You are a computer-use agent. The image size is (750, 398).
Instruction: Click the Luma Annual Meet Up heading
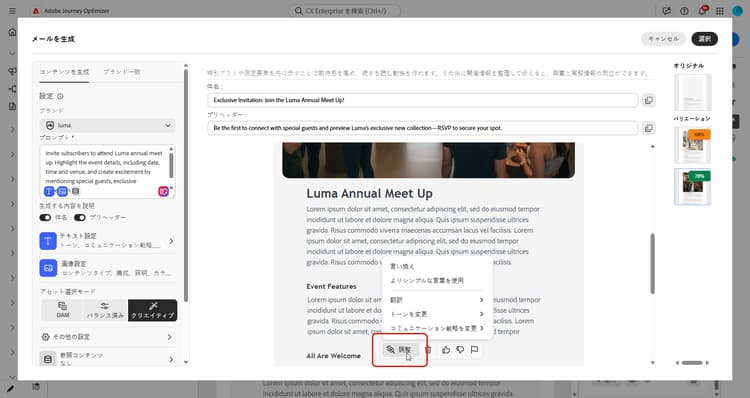369,193
